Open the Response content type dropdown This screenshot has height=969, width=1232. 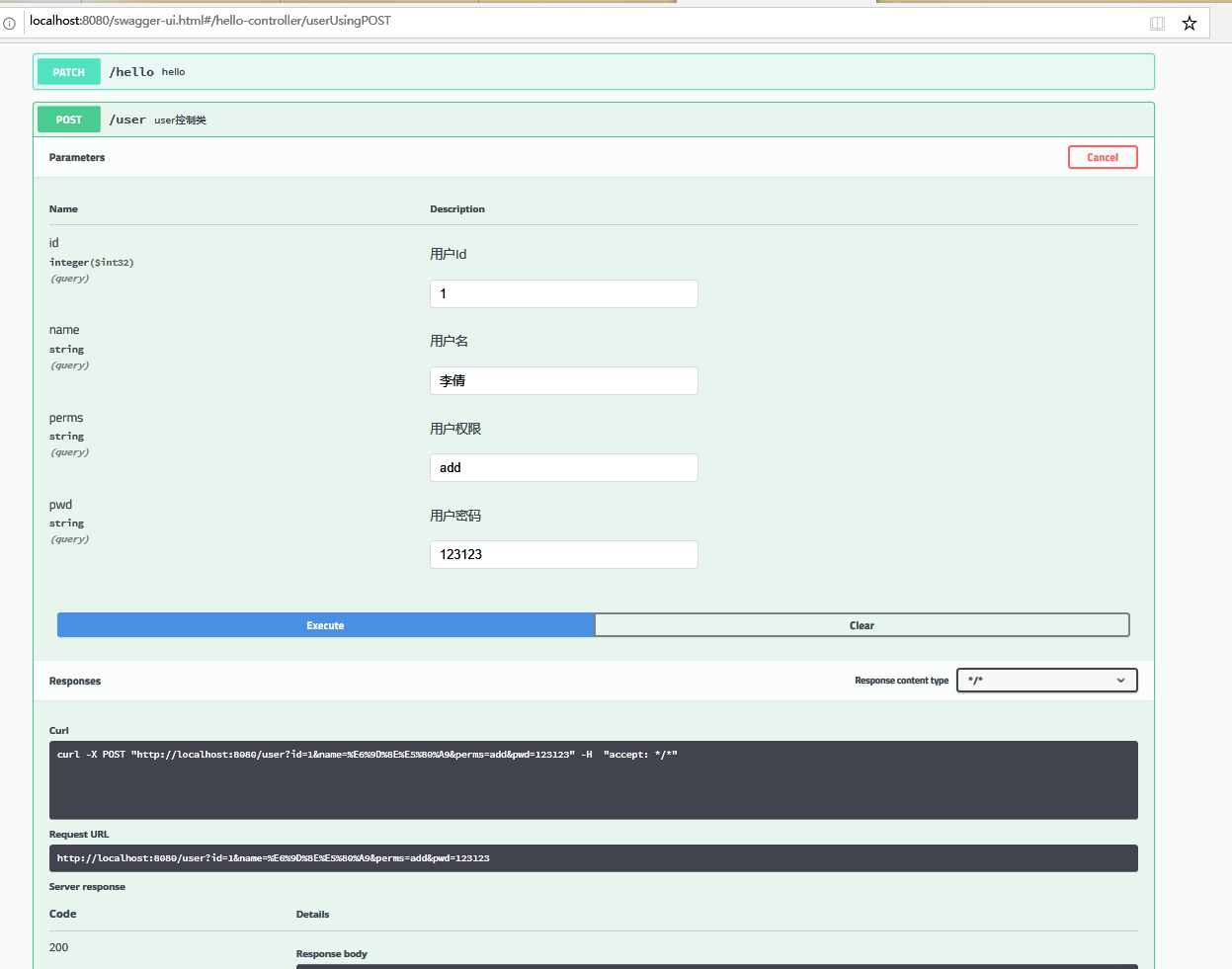[x=1047, y=681]
